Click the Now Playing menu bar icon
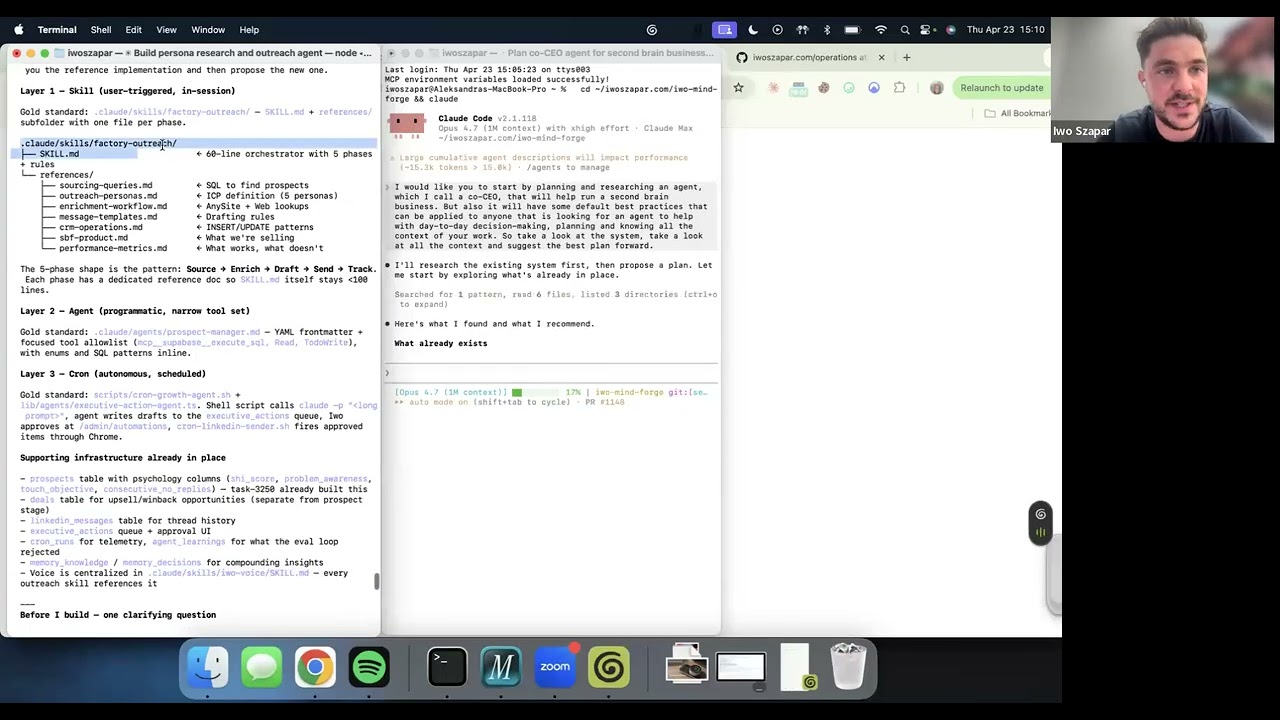The image size is (1280, 720). [x=777, y=30]
